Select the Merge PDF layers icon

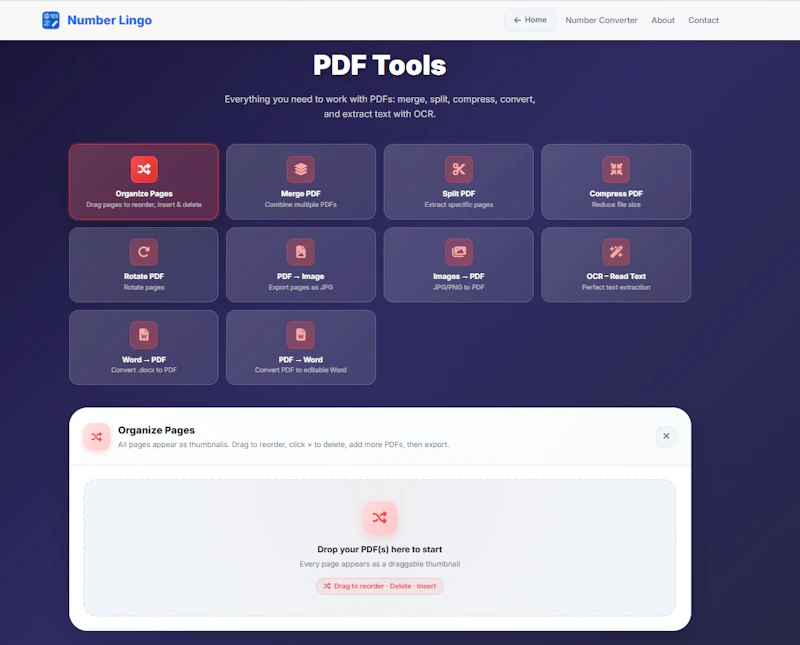[x=301, y=169]
